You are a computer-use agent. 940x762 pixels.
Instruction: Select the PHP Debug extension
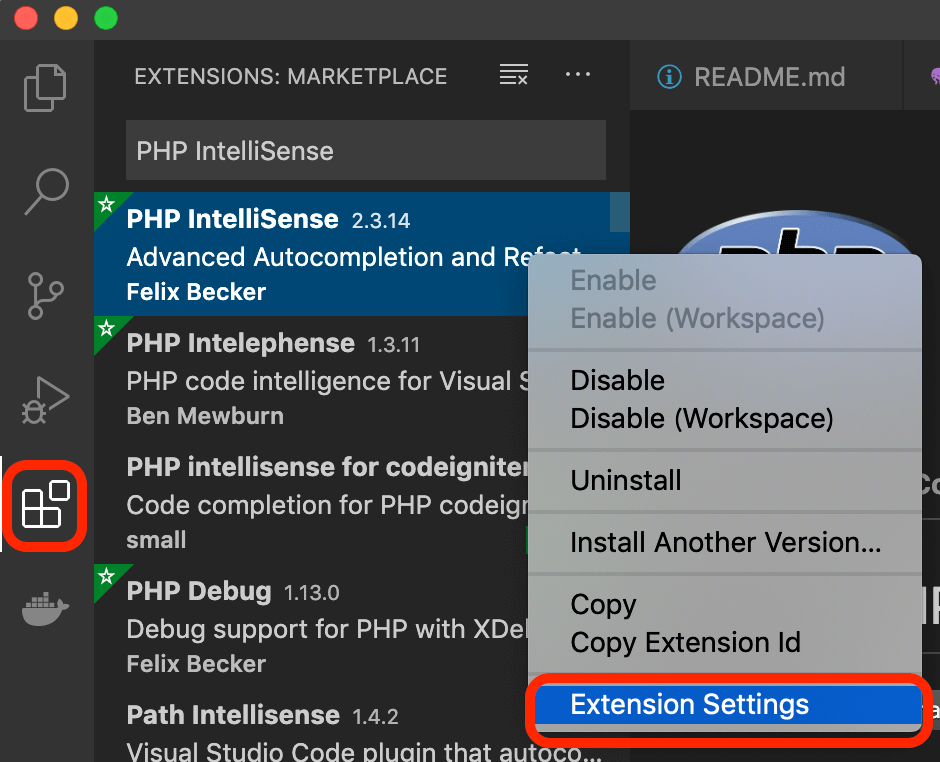(x=311, y=627)
